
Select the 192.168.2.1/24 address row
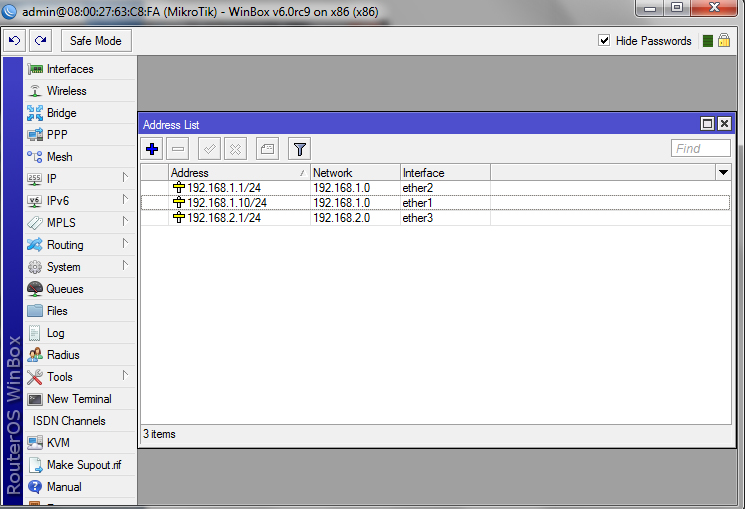click(436, 218)
